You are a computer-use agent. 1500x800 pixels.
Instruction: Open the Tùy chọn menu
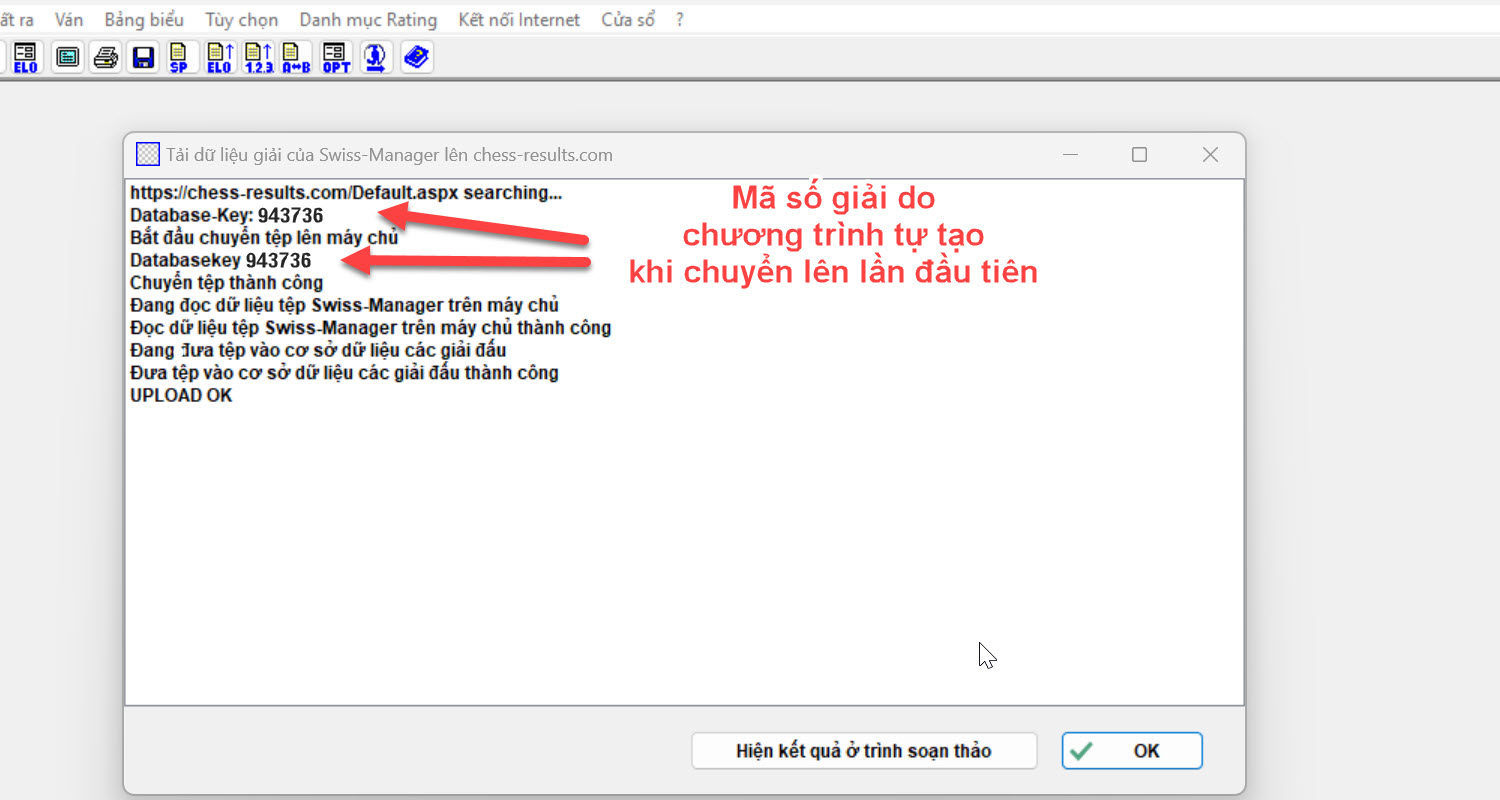(x=242, y=19)
